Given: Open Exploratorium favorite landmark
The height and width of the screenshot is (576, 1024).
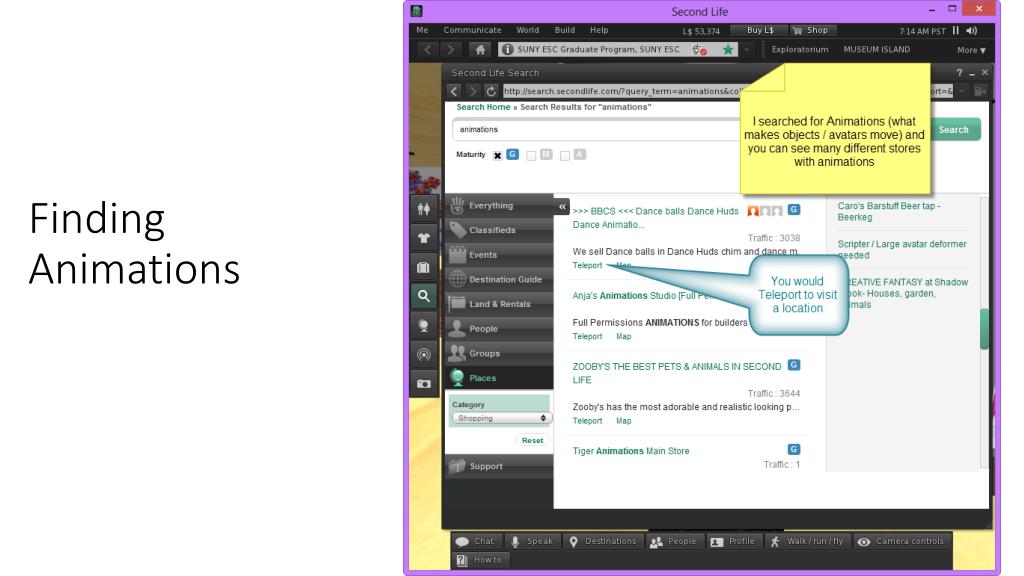Looking at the screenshot, I should click(x=799, y=50).
